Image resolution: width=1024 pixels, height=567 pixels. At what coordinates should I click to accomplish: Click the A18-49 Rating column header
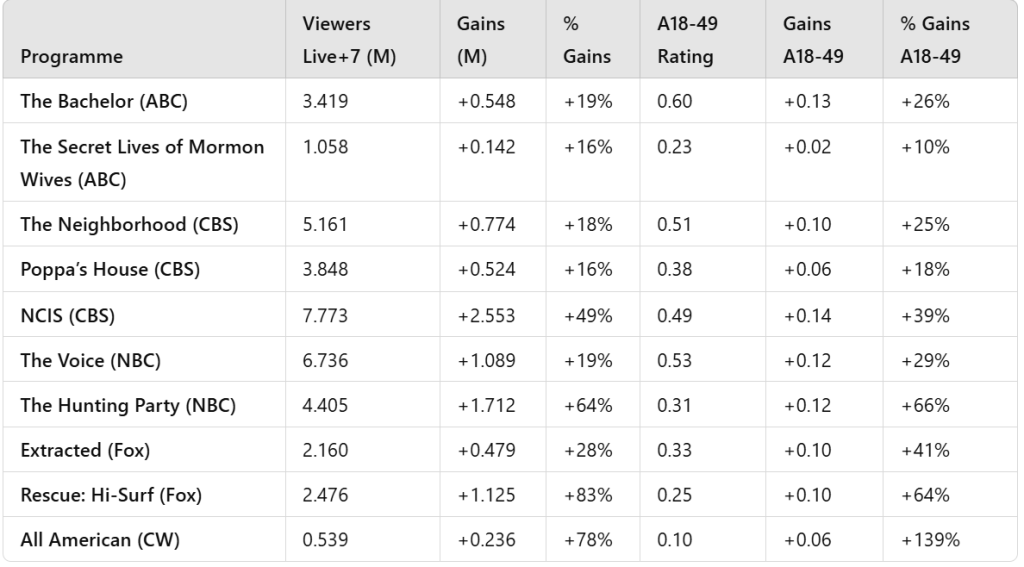pyautogui.click(x=685, y=41)
